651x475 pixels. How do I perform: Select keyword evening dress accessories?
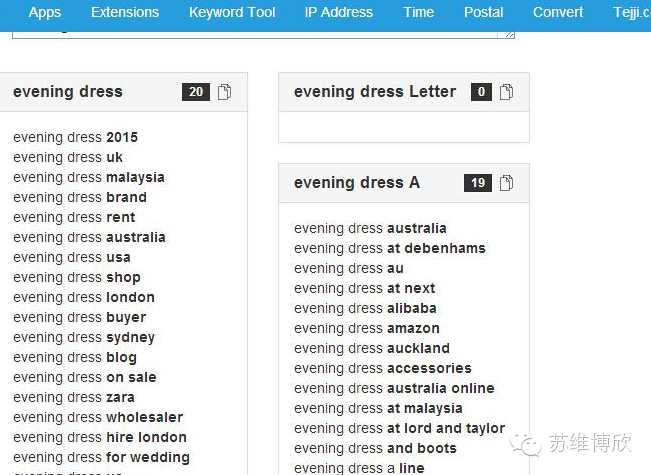coord(383,368)
